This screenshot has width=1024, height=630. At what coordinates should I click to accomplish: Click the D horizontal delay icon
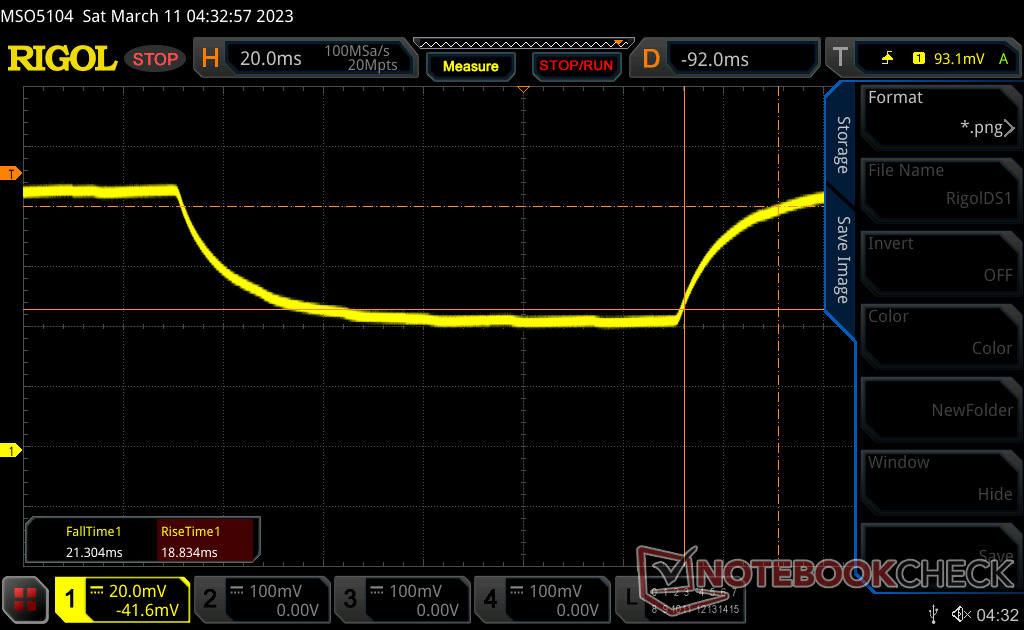[x=651, y=59]
